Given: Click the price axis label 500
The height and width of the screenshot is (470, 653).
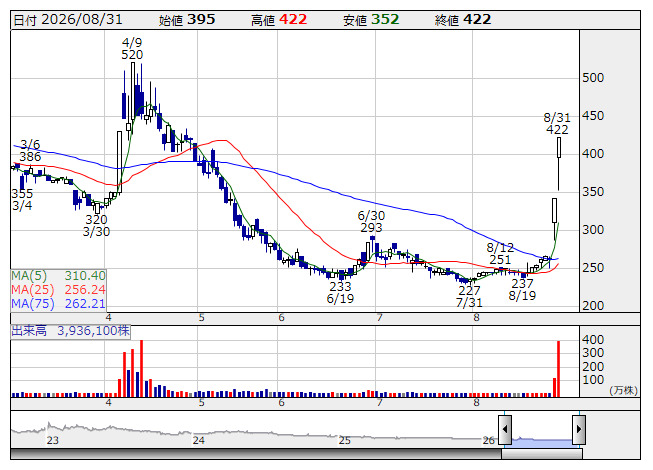Looking at the screenshot, I should (593, 78).
